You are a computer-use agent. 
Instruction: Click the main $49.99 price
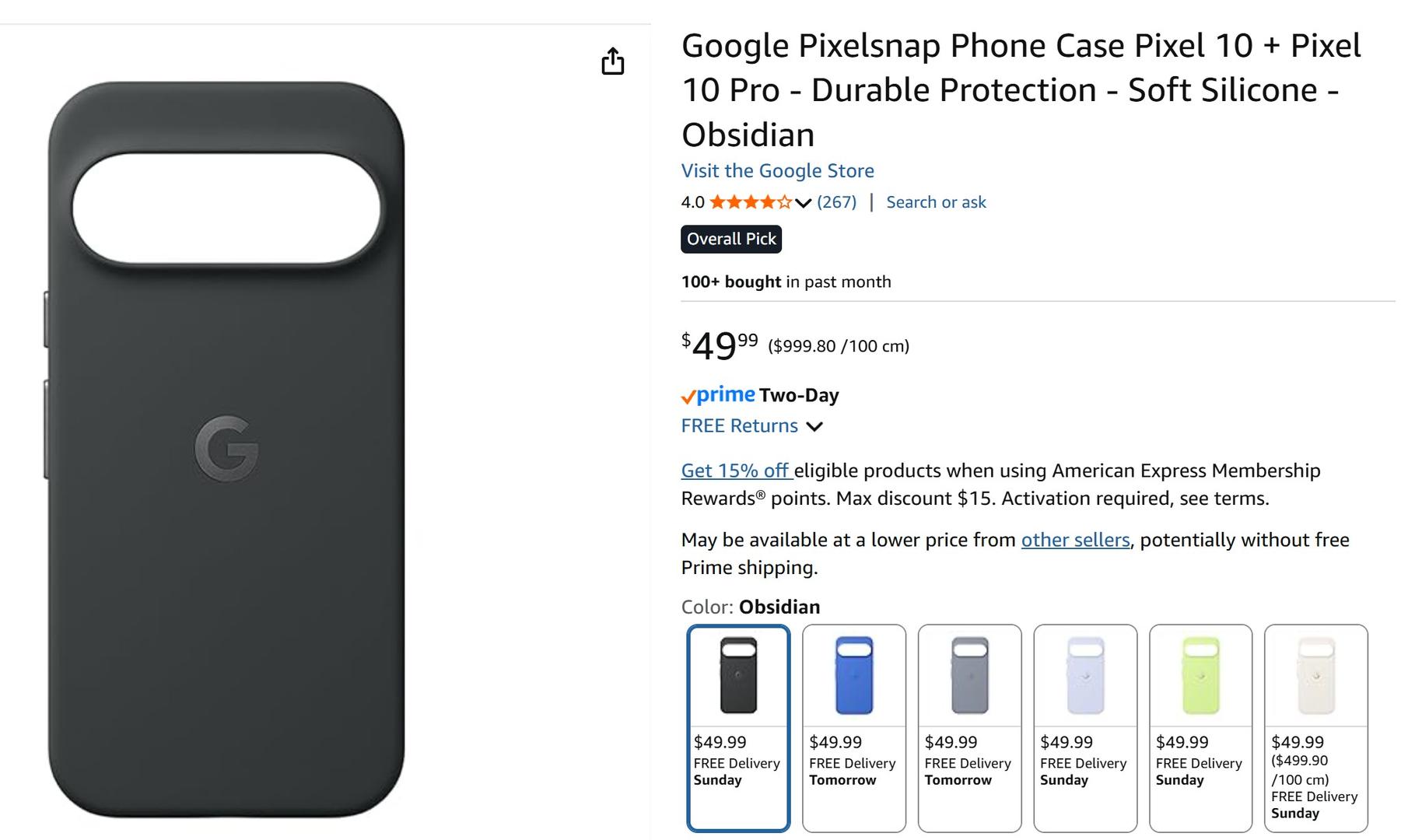[720, 345]
